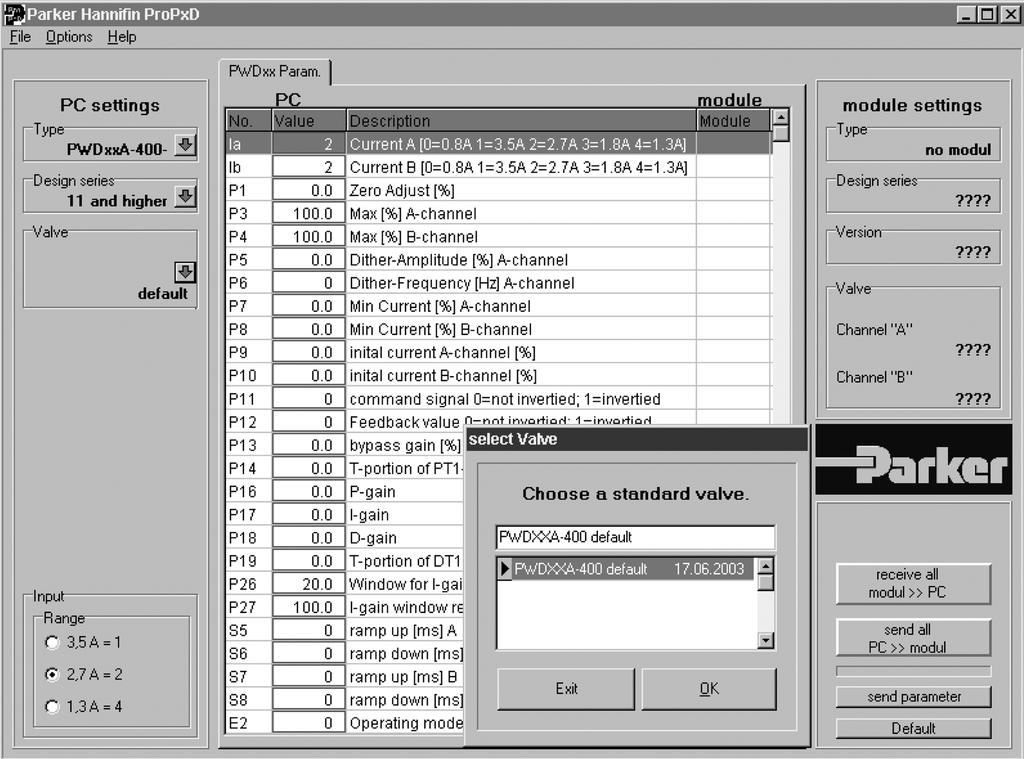
Task: Click the No. column header
Action: 248,121
